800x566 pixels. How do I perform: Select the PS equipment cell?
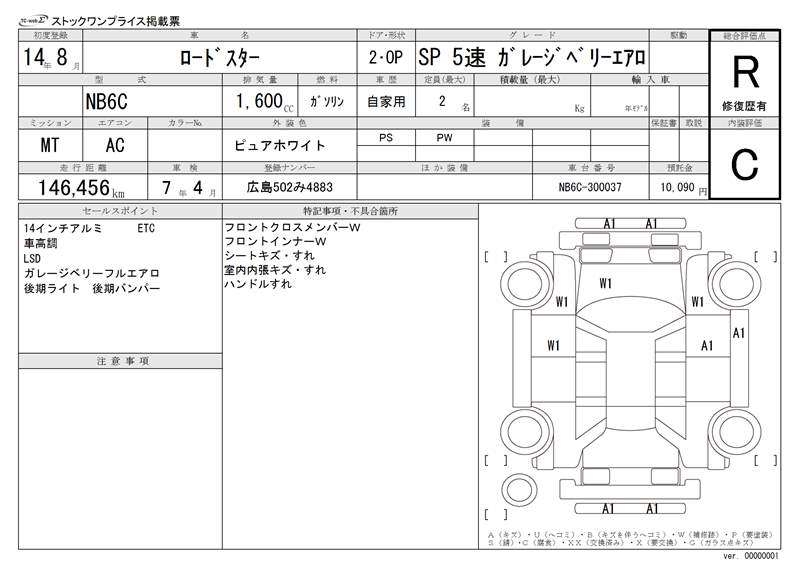click(386, 137)
